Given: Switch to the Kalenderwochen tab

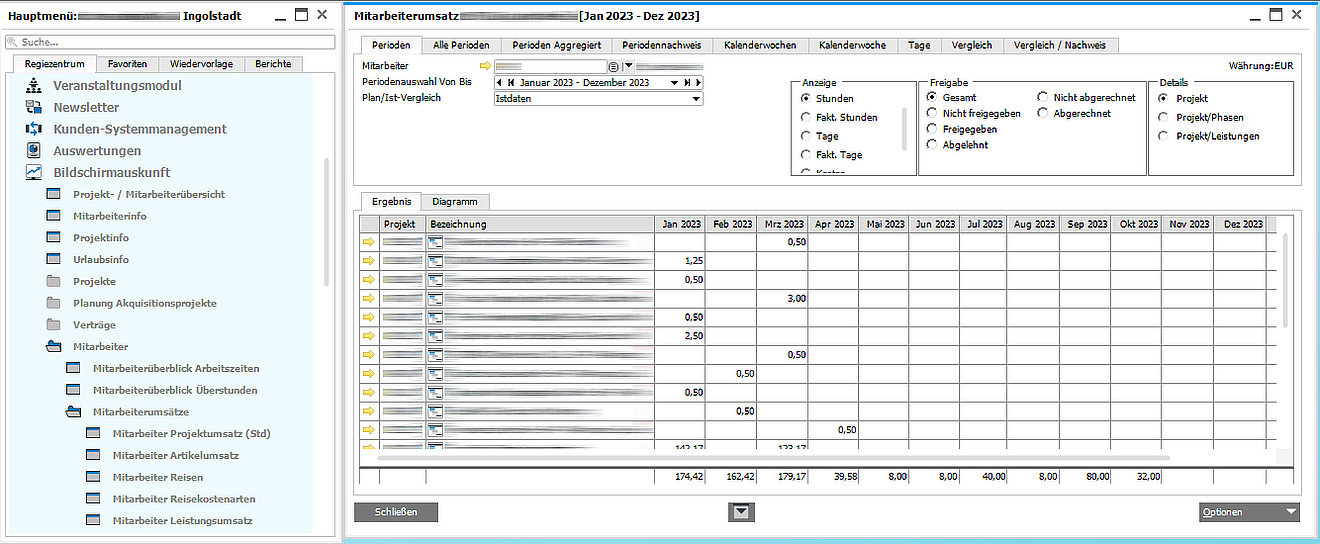Looking at the screenshot, I should (760, 45).
